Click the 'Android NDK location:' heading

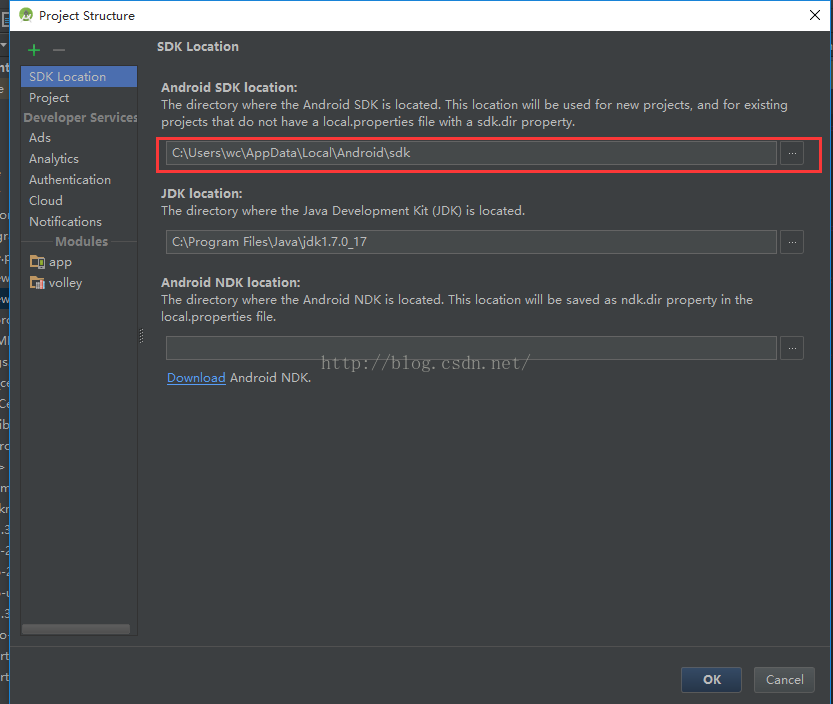pyautogui.click(x=231, y=283)
